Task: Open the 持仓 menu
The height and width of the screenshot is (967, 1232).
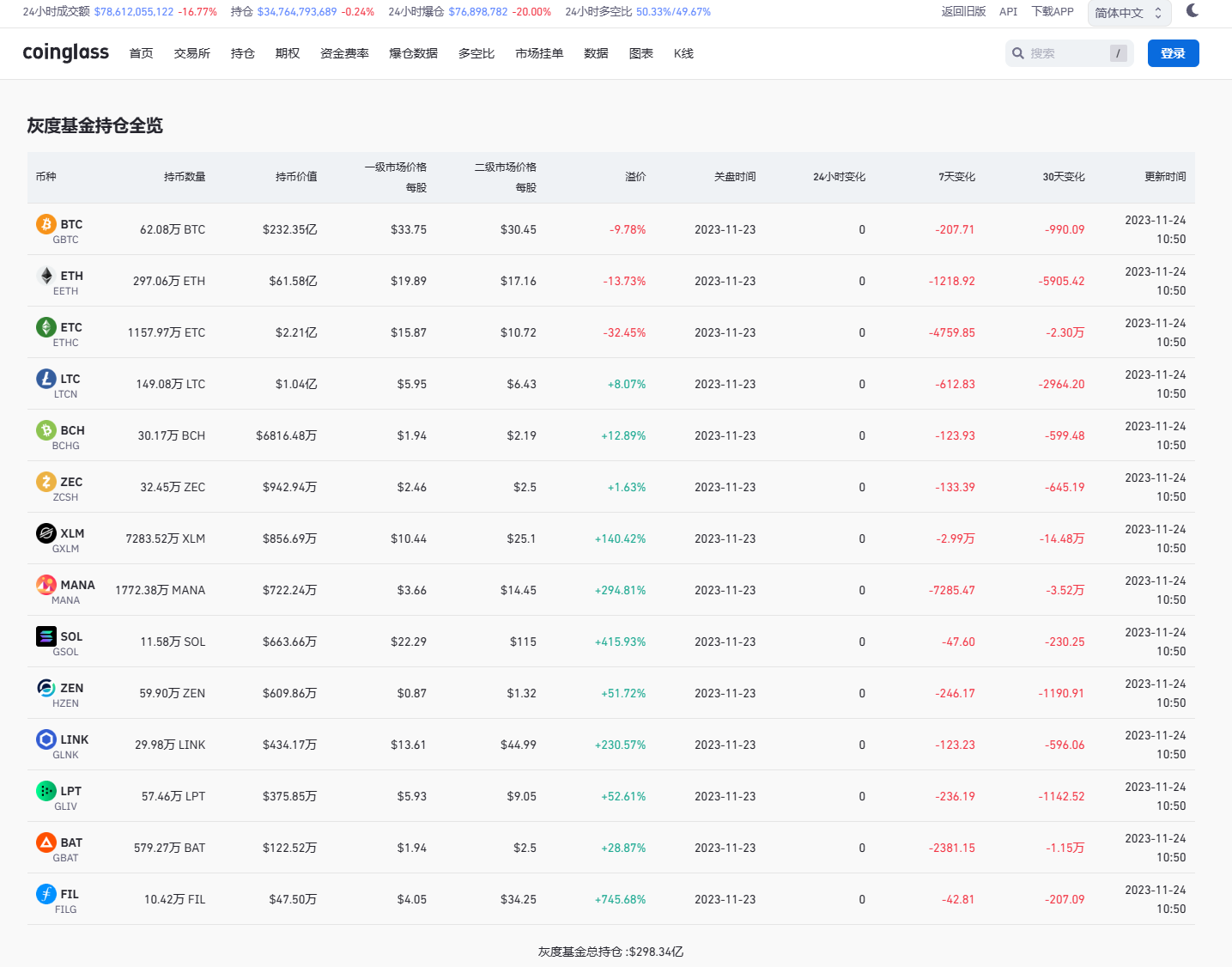Action: [242, 53]
